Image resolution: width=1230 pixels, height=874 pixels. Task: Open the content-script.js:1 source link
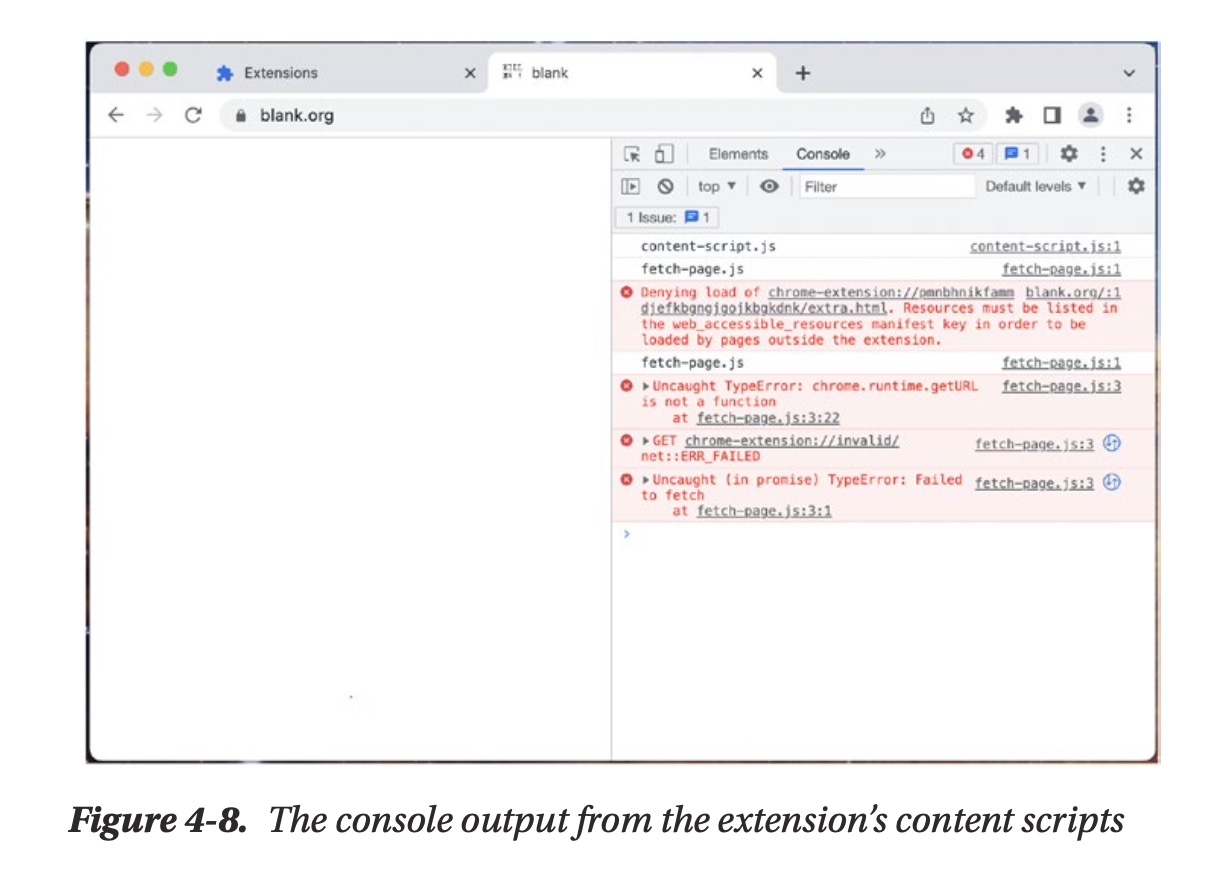[1045, 246]
